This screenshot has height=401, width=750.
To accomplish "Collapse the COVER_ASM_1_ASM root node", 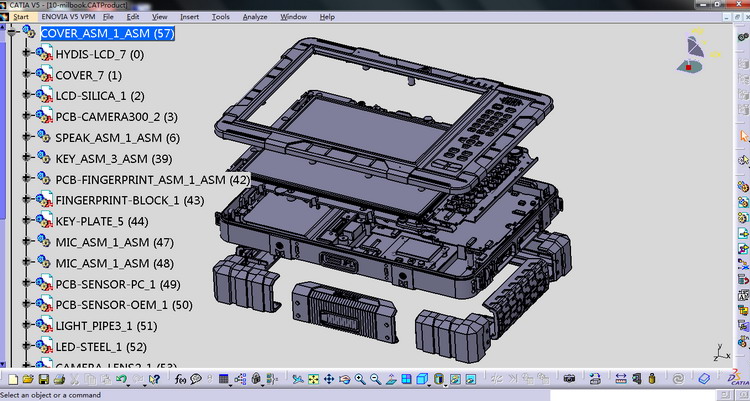I will point(11,32).
